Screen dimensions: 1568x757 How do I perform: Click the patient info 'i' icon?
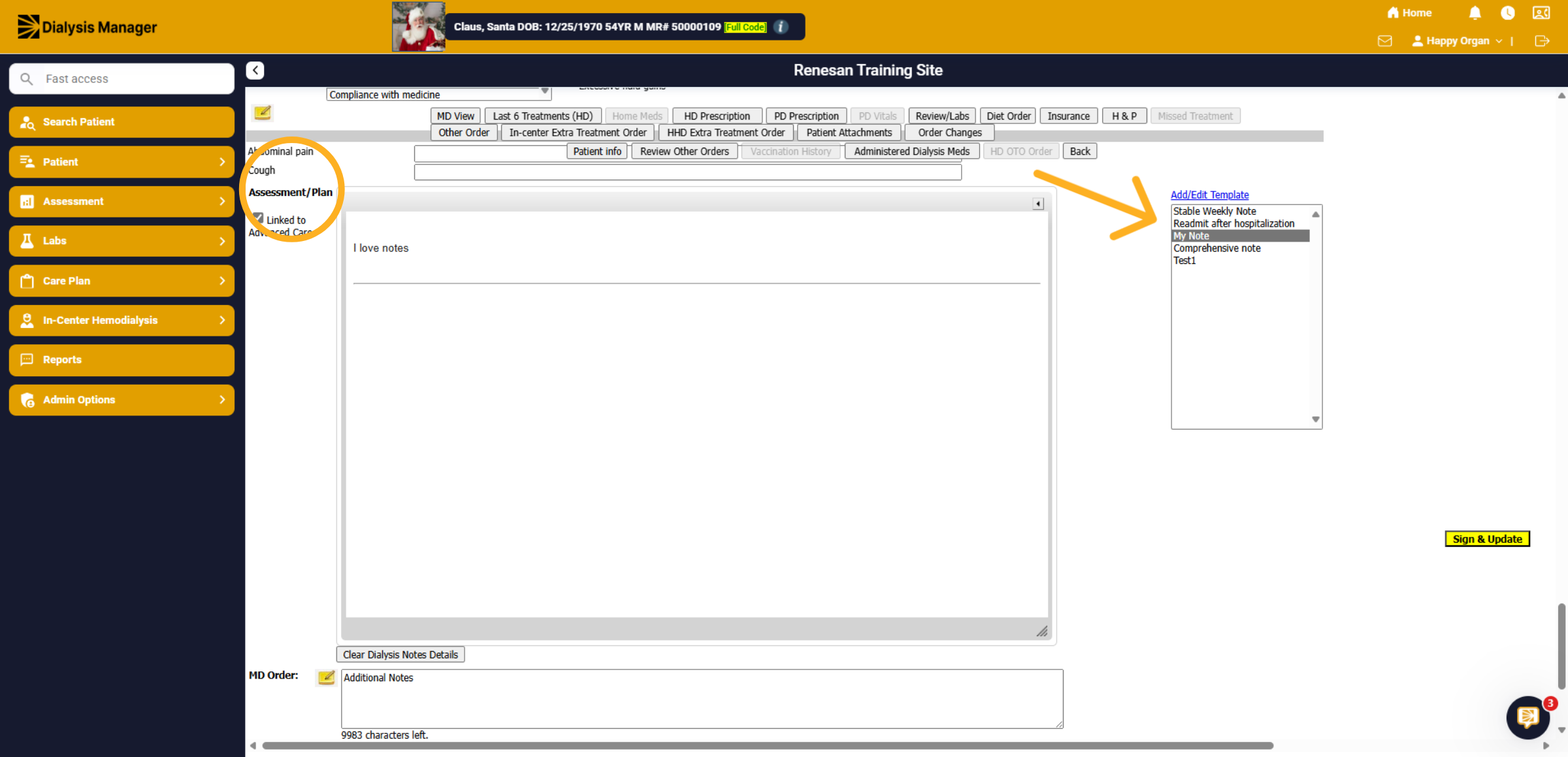[x=781, y=27]
